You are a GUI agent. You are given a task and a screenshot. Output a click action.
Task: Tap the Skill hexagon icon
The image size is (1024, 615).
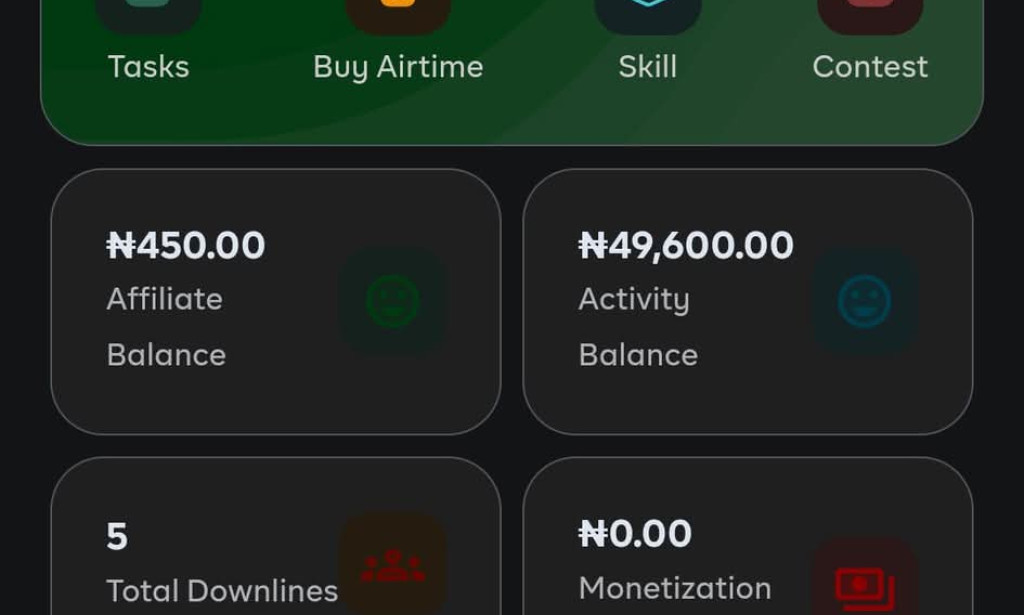pos(648,14)
